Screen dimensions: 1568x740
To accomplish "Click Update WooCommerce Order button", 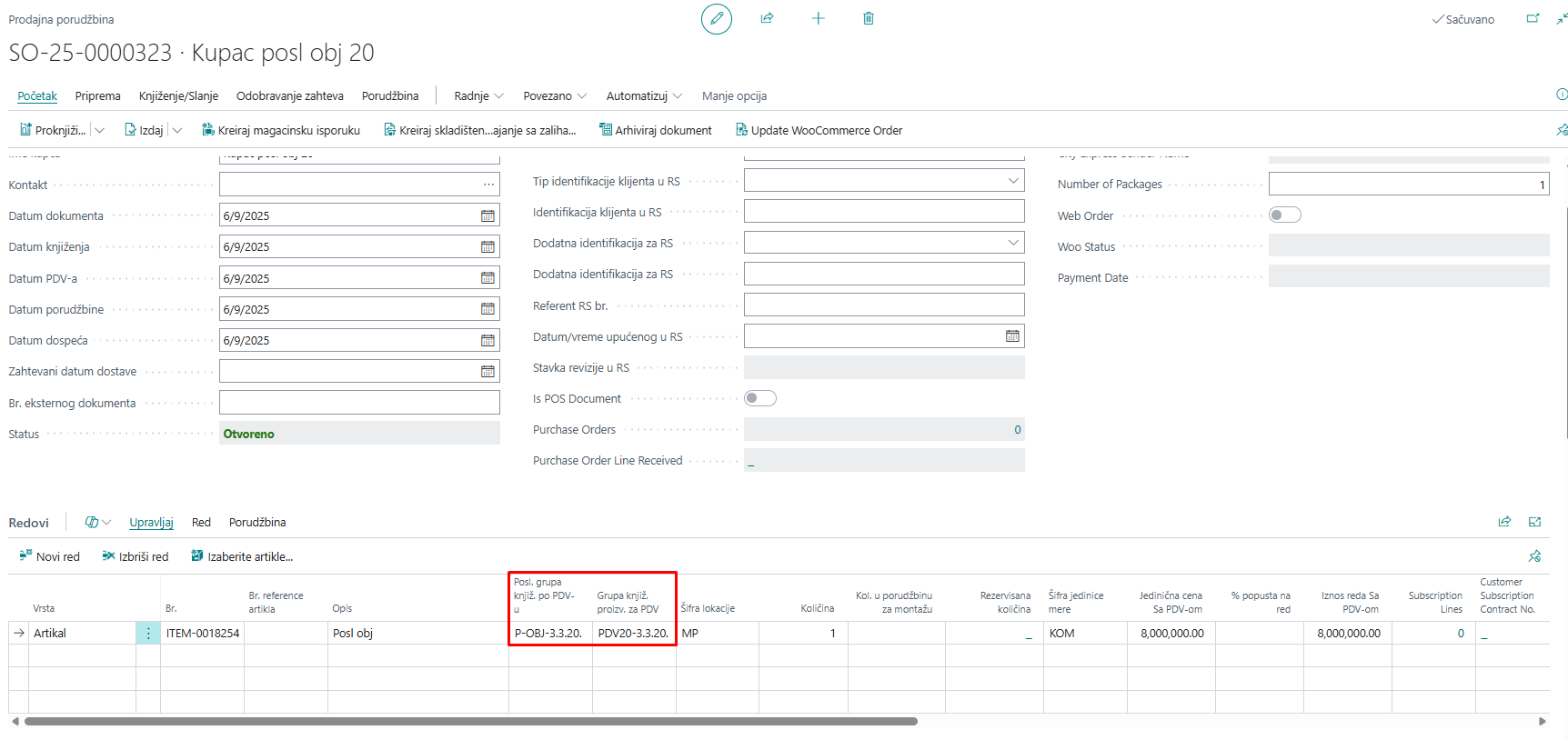I will pos(819,131).
